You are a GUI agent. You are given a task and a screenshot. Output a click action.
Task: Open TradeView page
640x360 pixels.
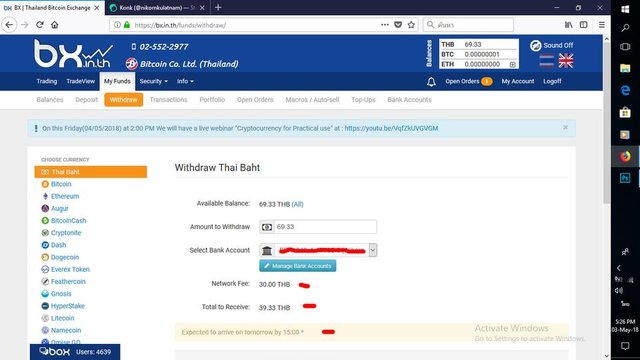pyautogui.click(x=80, y=81)
